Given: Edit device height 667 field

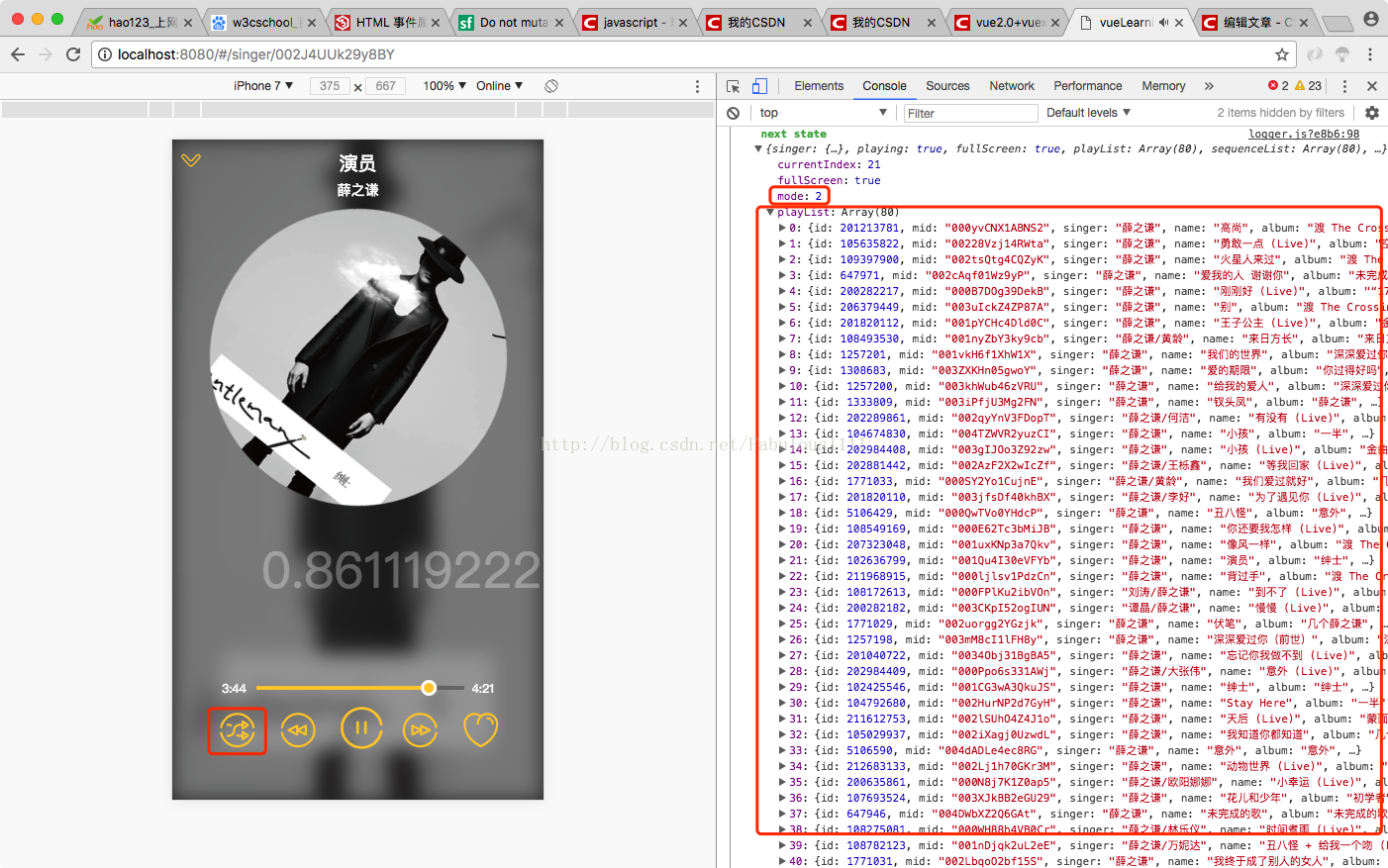Looking at the screenshot, I should coord(386,86).
